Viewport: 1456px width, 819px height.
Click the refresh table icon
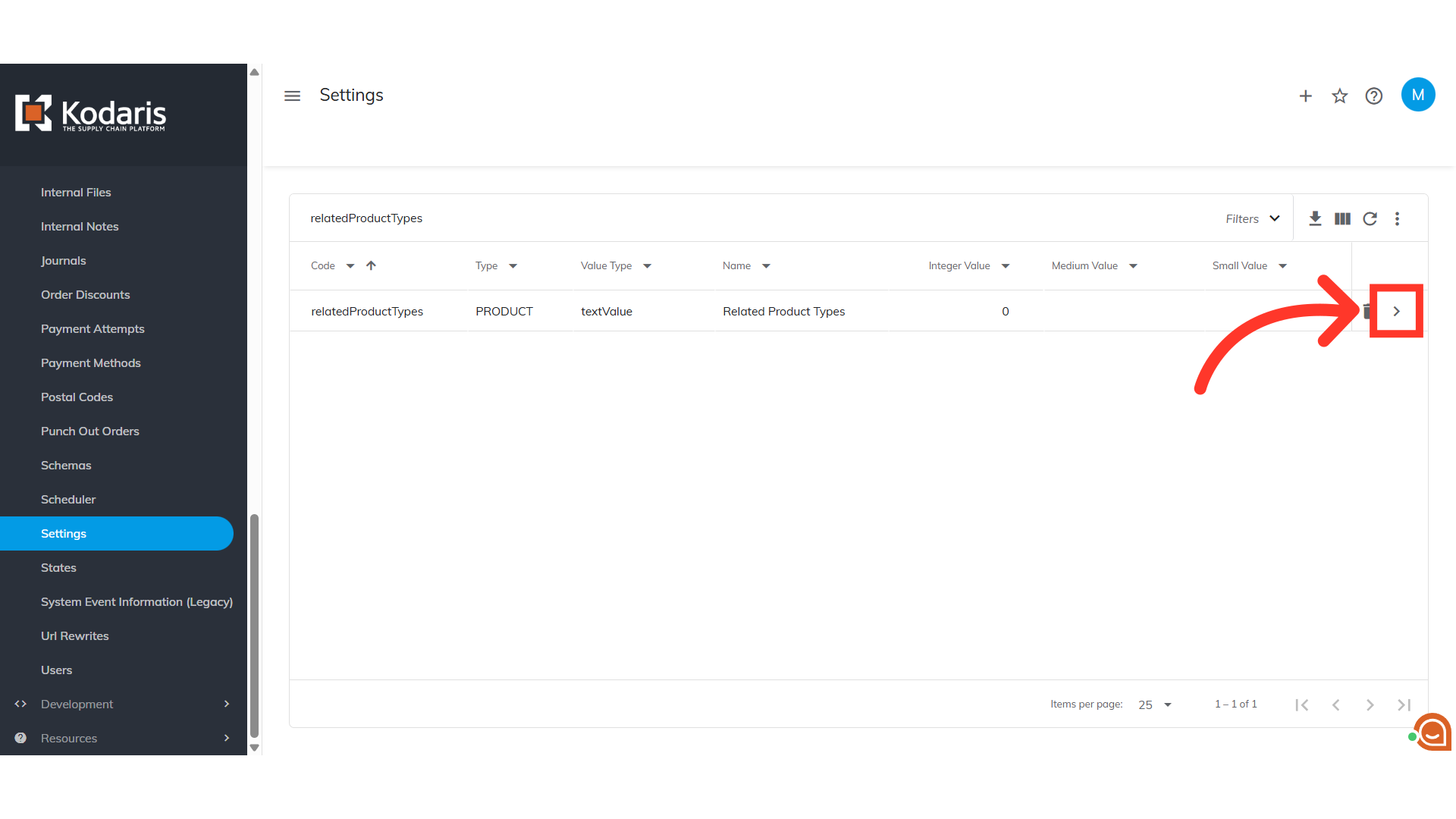point(1370,218)
